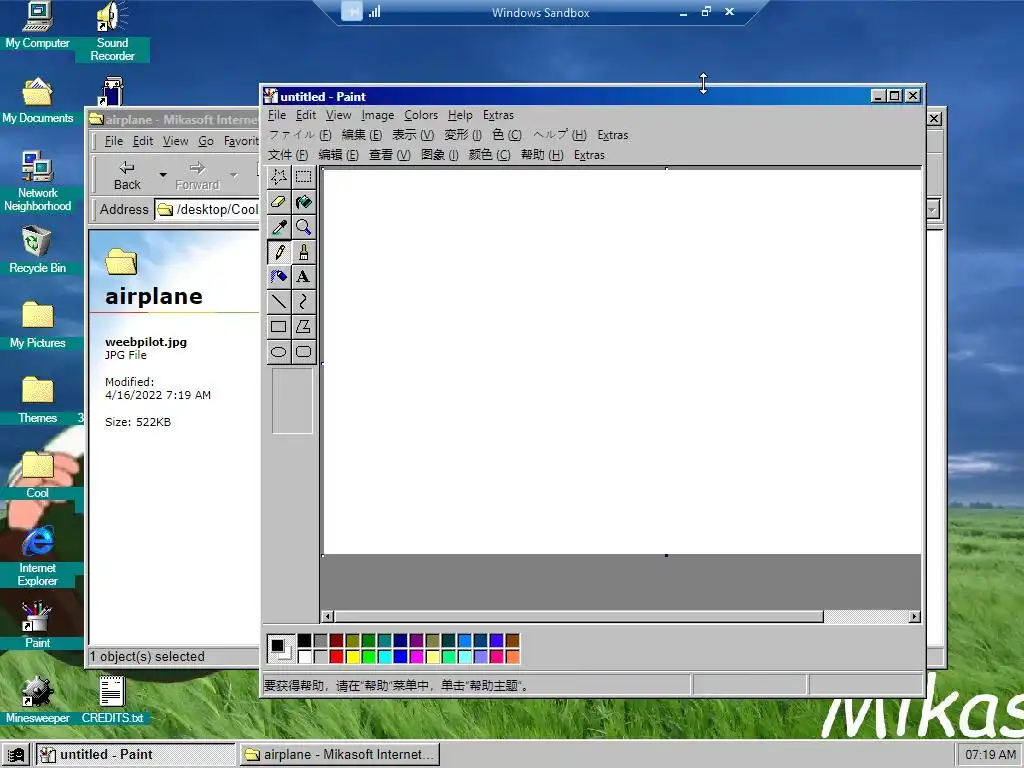Screen dimensions: 1024x768
Task: Pick the brown color swatch
Action: click(x=512, y=640)
